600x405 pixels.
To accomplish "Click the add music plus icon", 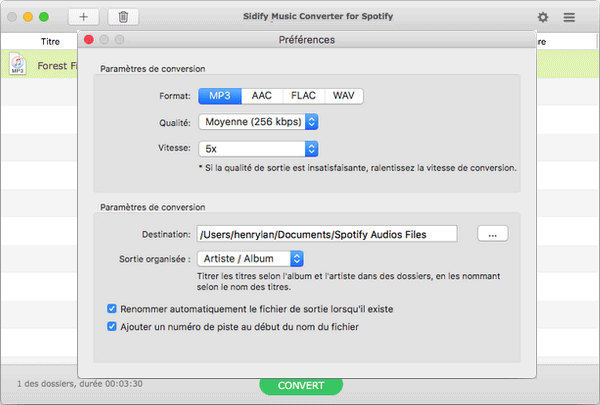I will click(83, 17).
